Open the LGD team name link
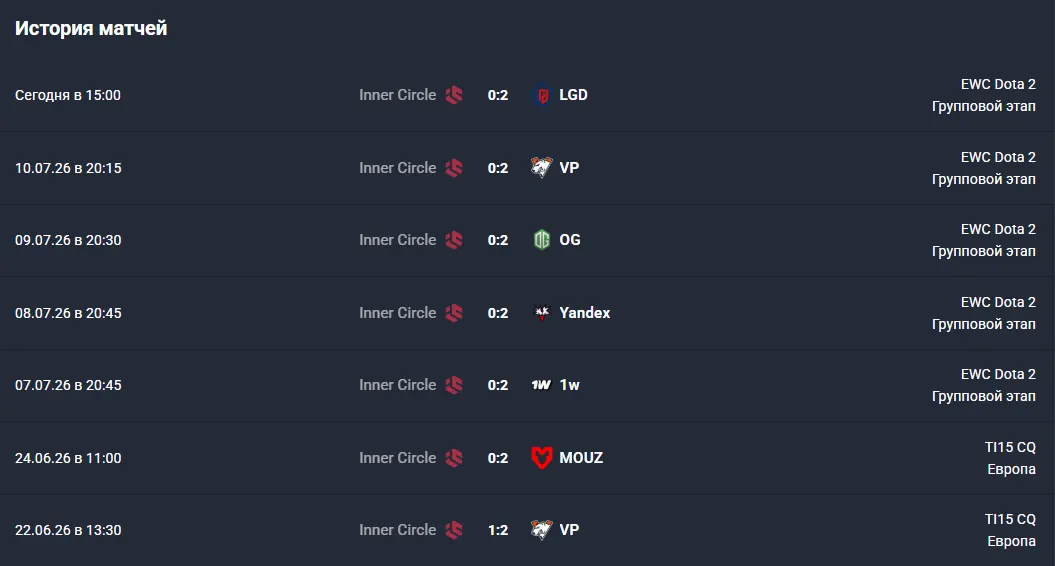Screen dimensions: 1055x566 [x=573, y=95]
